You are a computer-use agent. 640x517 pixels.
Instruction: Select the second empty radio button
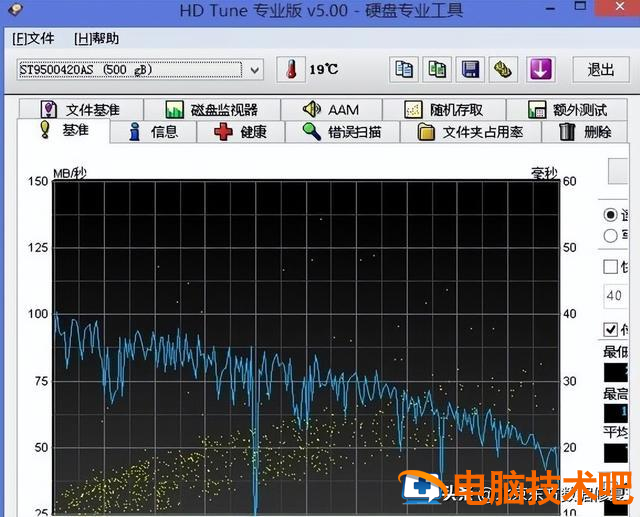[x=610, y=235]
